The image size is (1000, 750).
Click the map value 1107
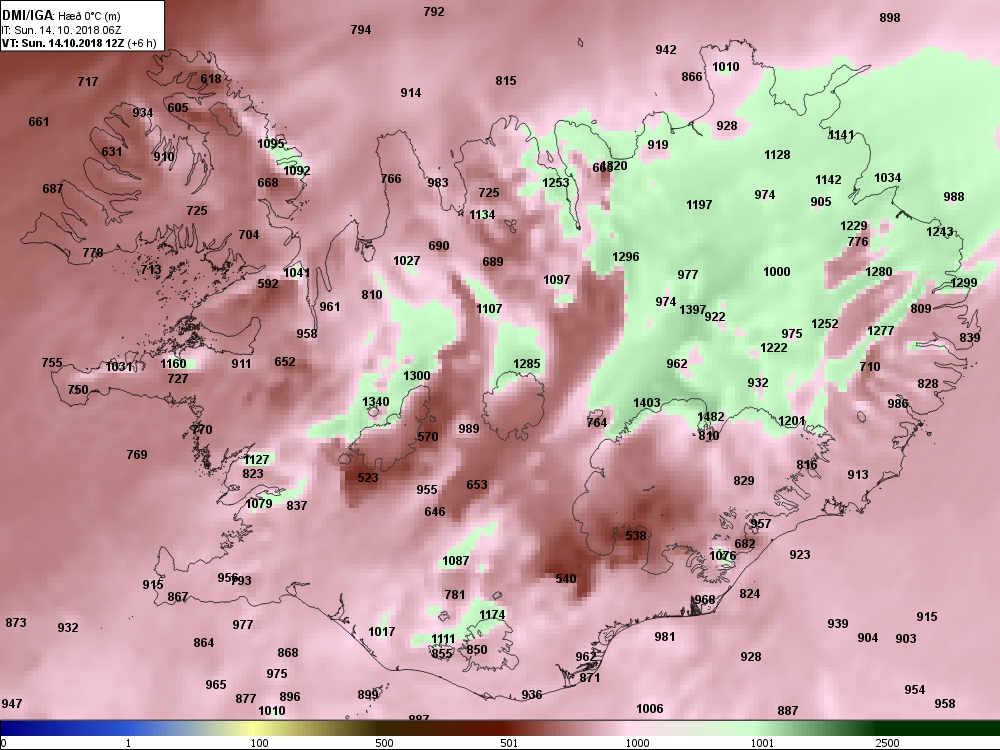(489, 309)
